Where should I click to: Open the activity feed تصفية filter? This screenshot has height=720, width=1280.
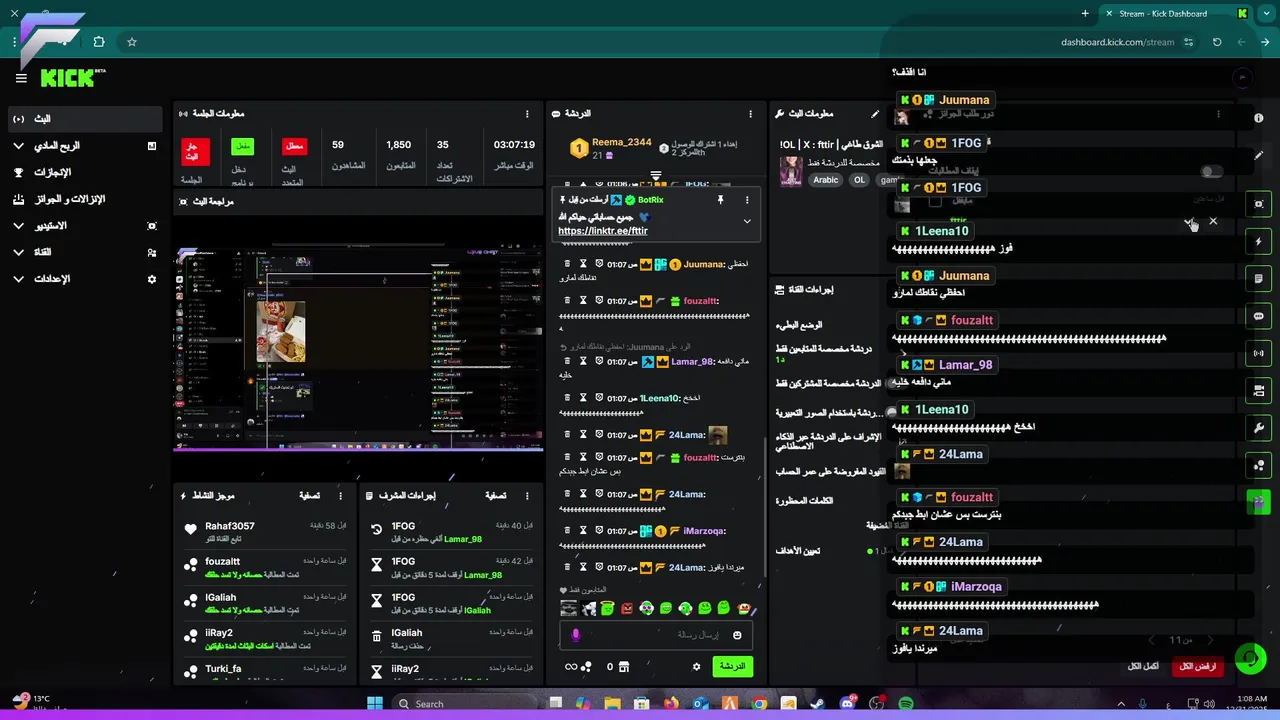click(310, 495)
